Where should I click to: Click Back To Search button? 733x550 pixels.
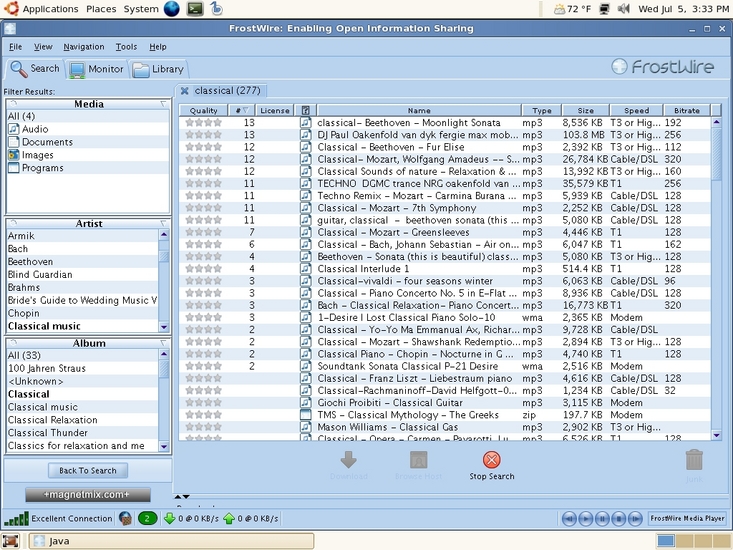coord(88,471)
